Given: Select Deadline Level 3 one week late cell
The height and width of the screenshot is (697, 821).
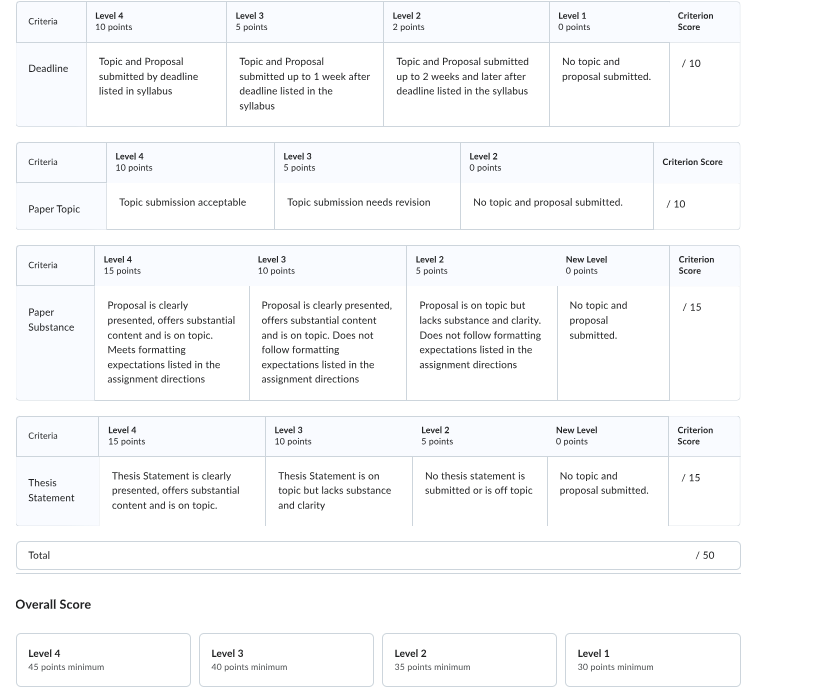Looking at the screenshot, I should (x=305, y=84).
